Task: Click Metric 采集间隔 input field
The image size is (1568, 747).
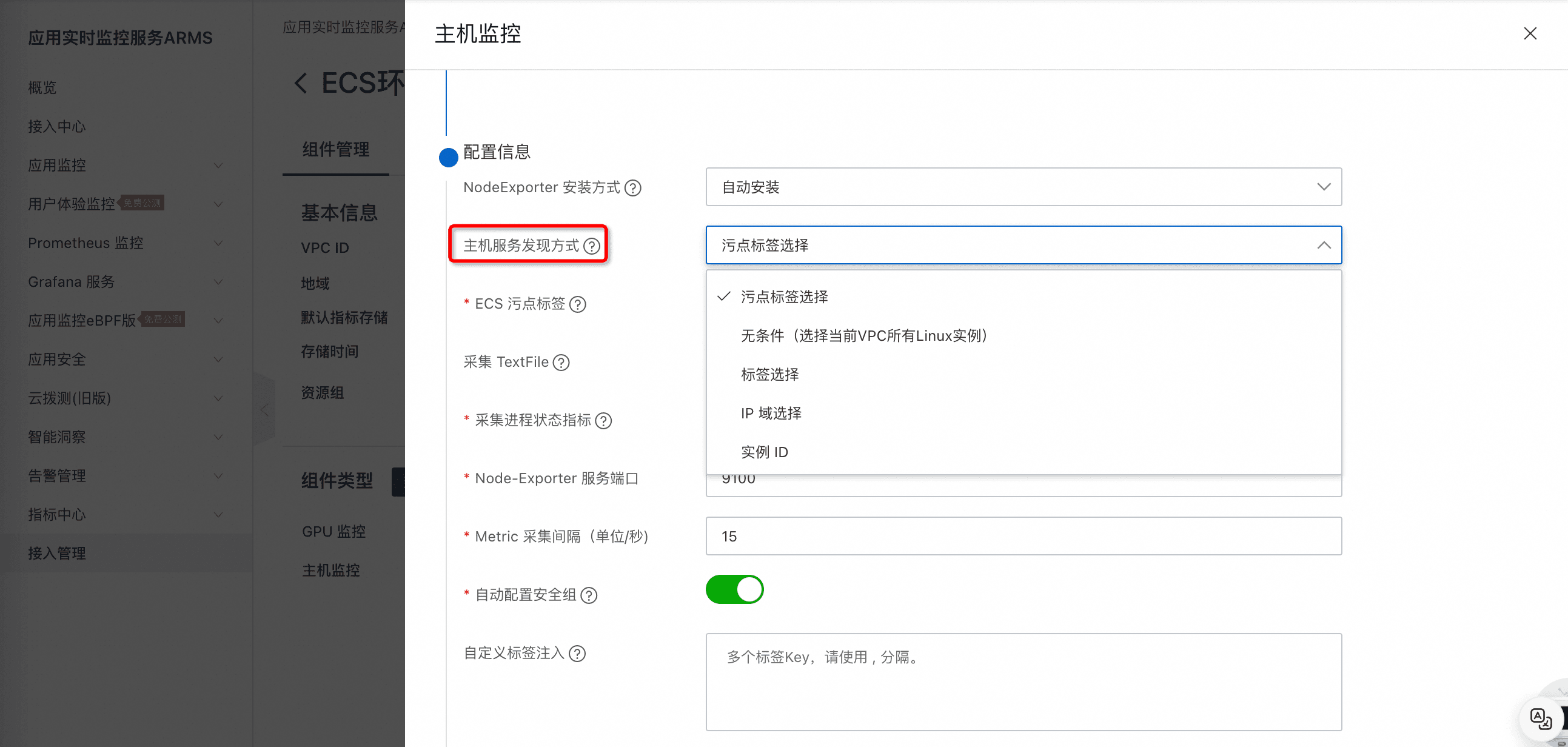Action: 1024,537
